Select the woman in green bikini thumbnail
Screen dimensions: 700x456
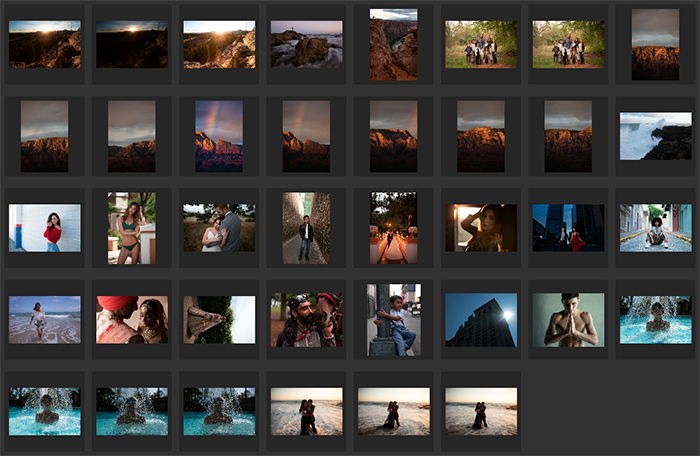[132, 228]
